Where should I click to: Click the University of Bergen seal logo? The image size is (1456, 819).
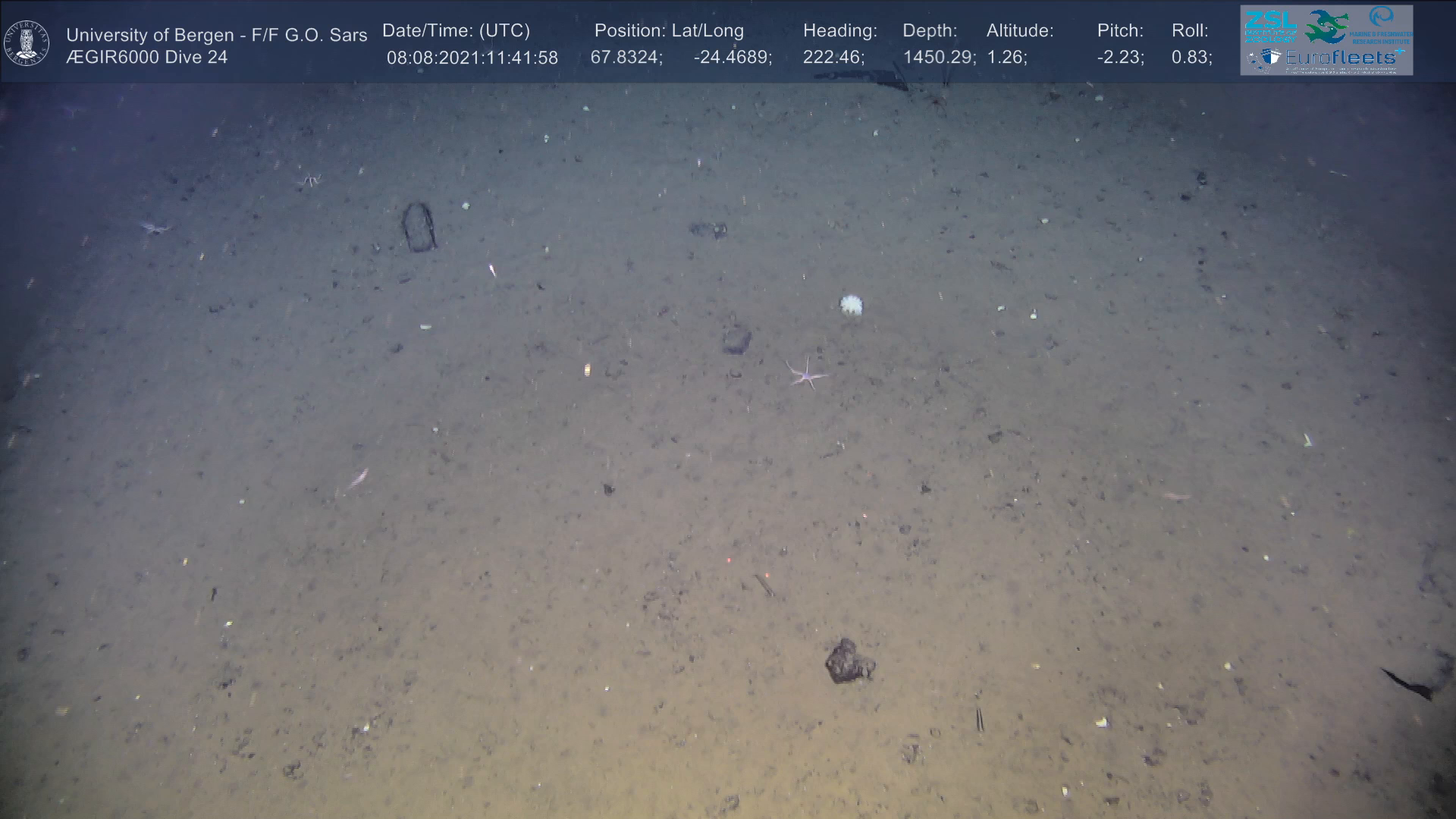(x=27, y=43)
